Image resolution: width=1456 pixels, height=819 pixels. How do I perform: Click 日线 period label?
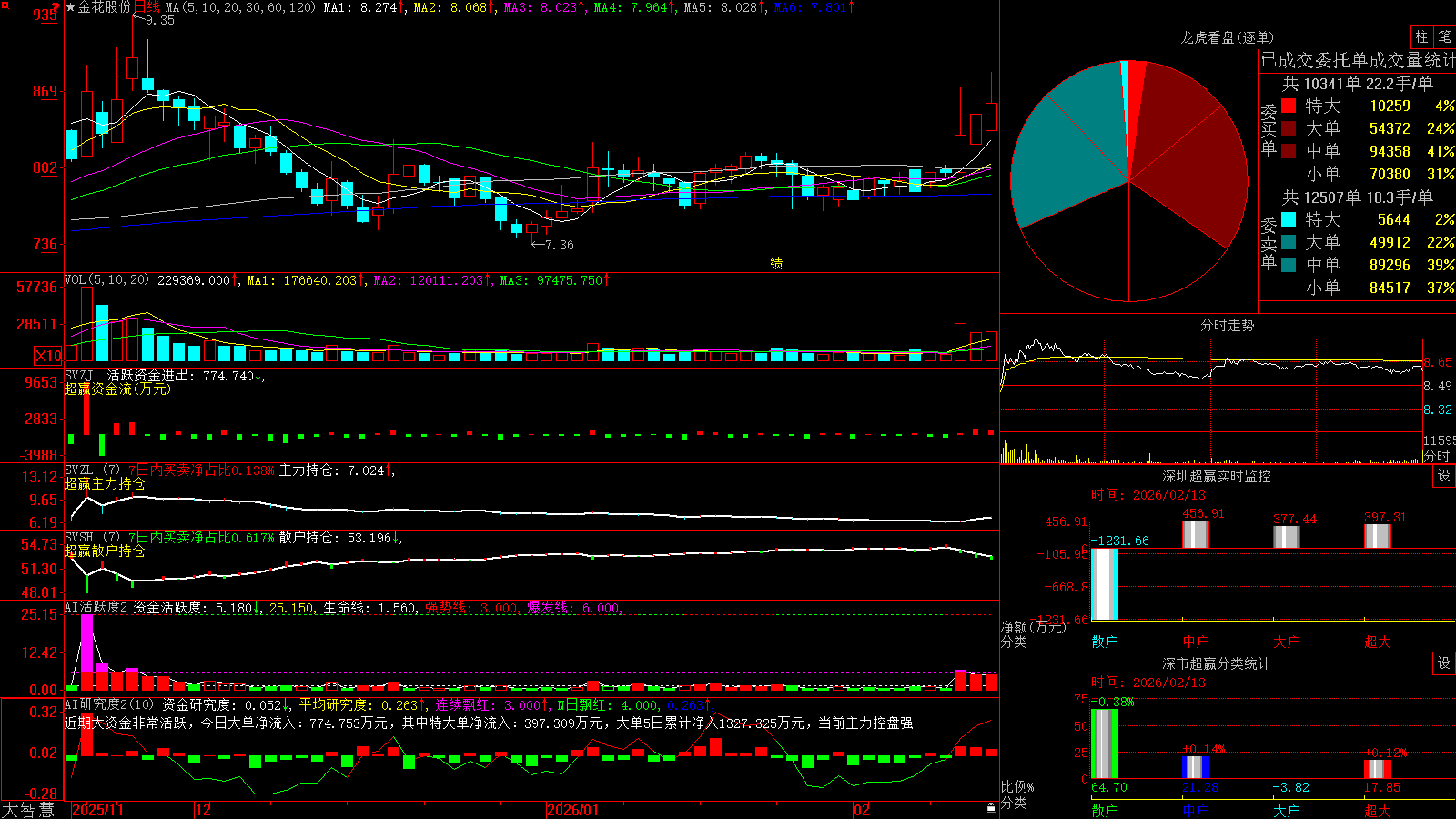pos(147,7)
